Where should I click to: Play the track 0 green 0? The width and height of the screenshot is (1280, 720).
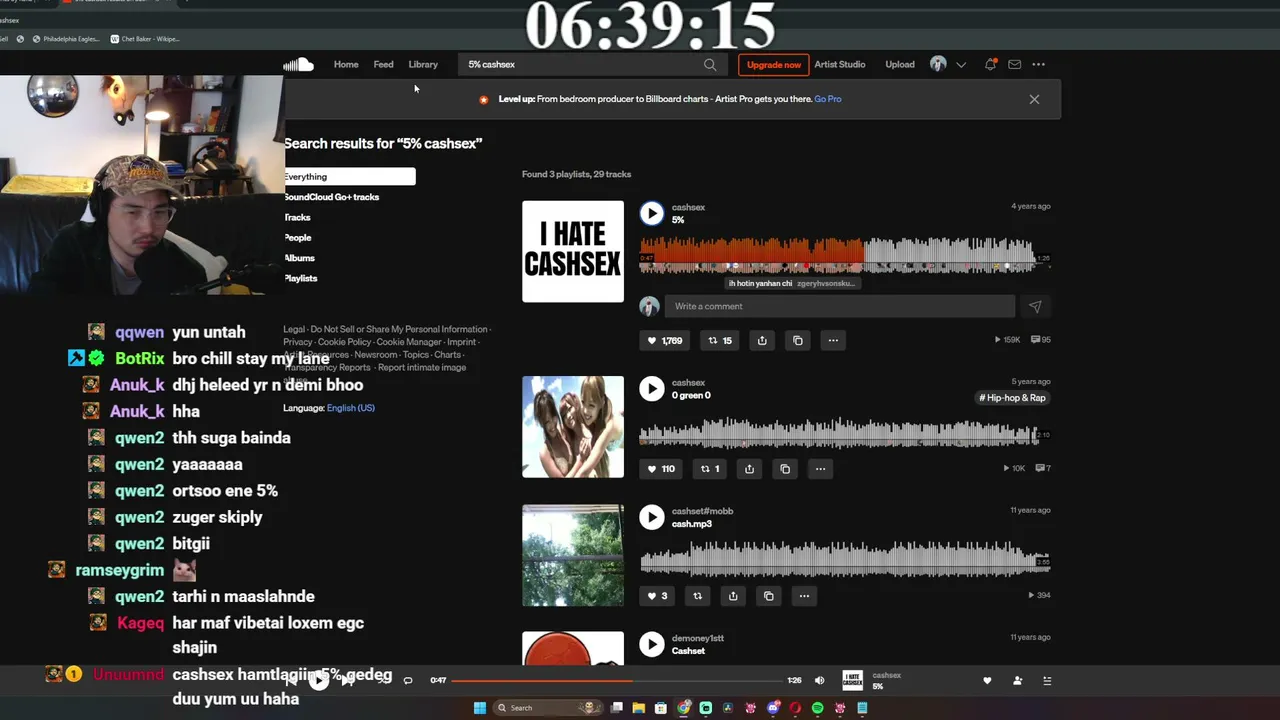652,389
